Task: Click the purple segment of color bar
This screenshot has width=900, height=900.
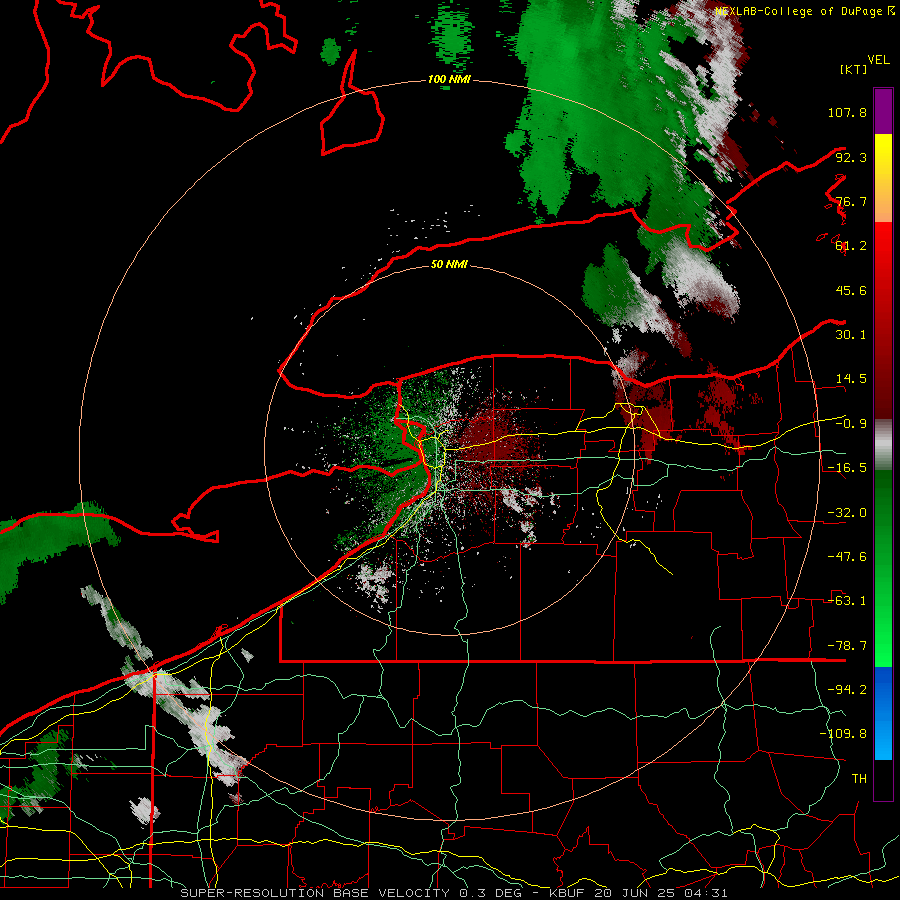Action: [x=883, y=111]
